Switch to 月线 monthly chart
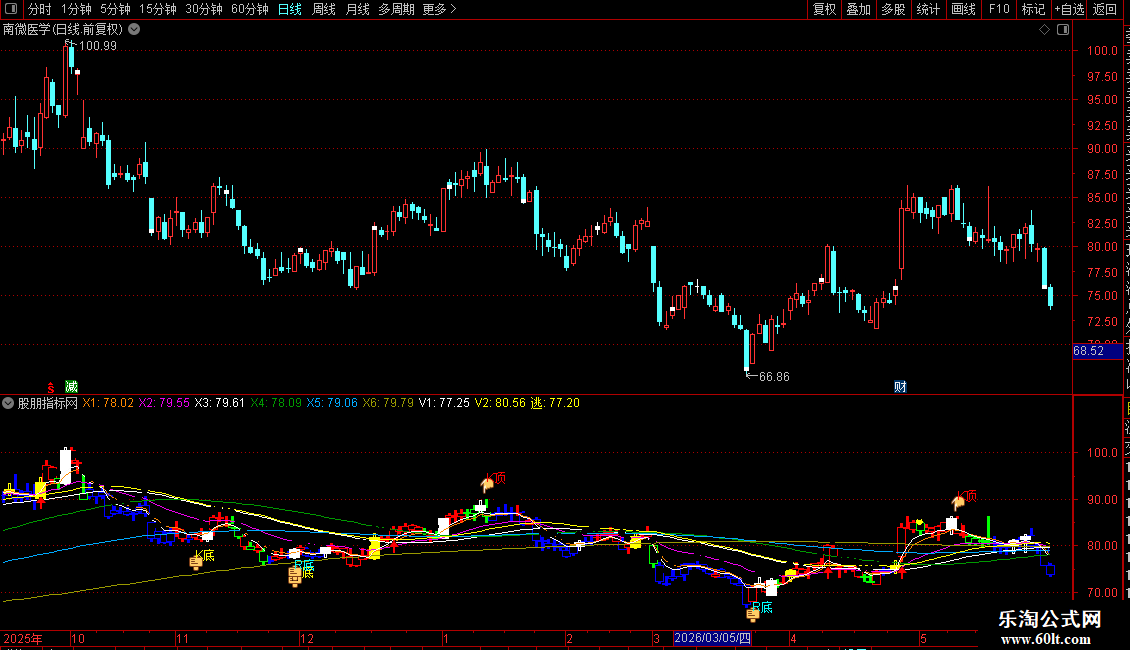 (x=357, y=9)
